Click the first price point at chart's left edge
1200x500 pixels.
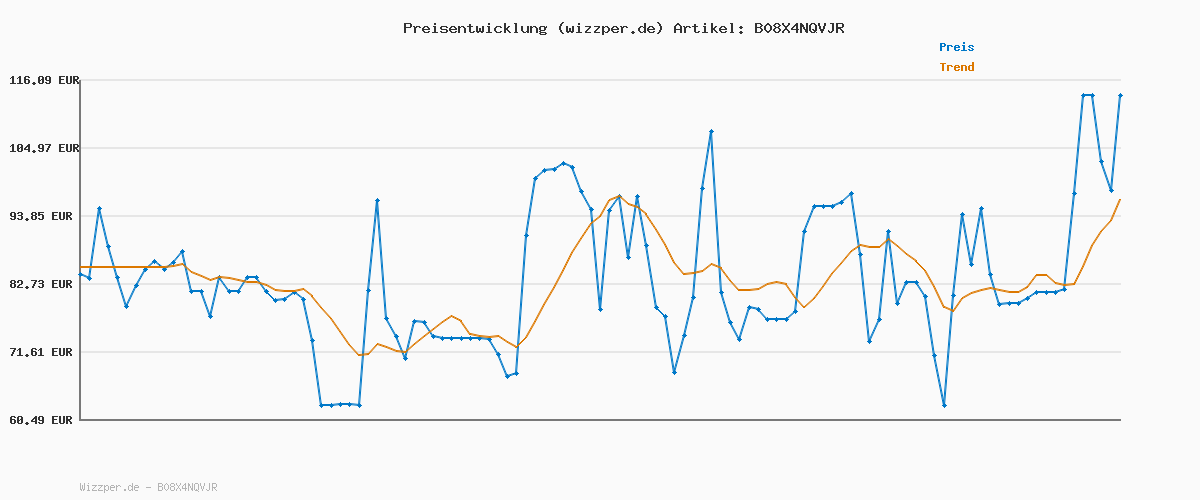(80, 274)
